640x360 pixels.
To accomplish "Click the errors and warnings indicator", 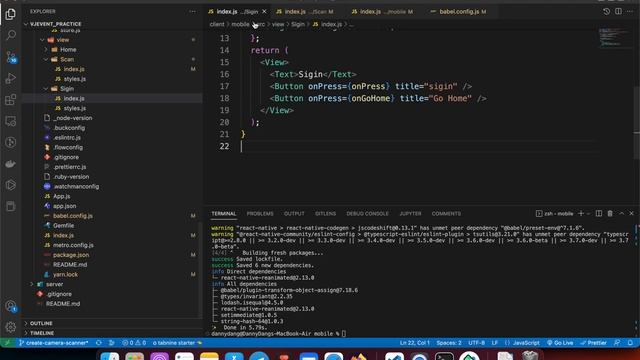I will point(134,343).
